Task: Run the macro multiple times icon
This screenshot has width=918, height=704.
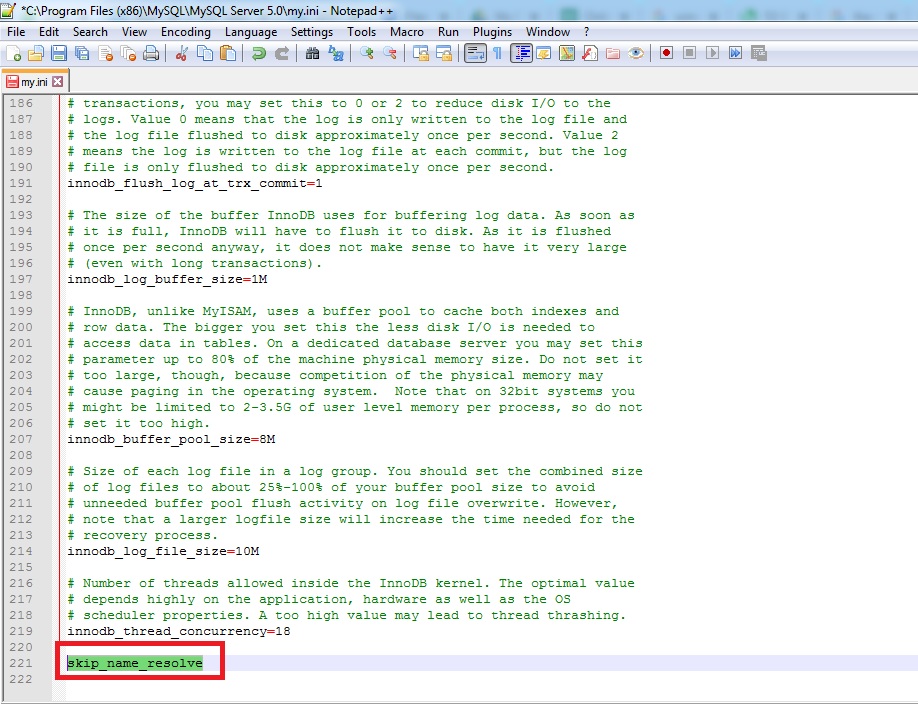Action: [x=736, y=53]
